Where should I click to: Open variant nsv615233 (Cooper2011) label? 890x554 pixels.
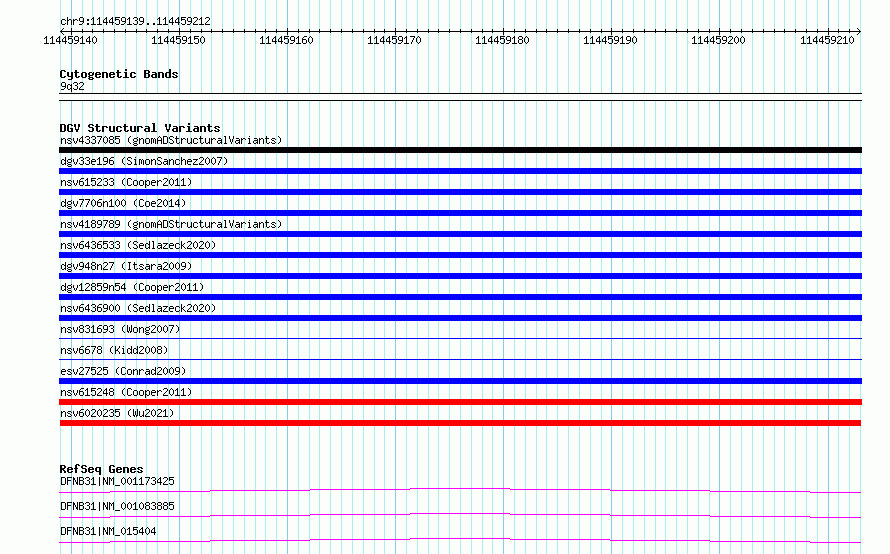(x=126, y=182)
